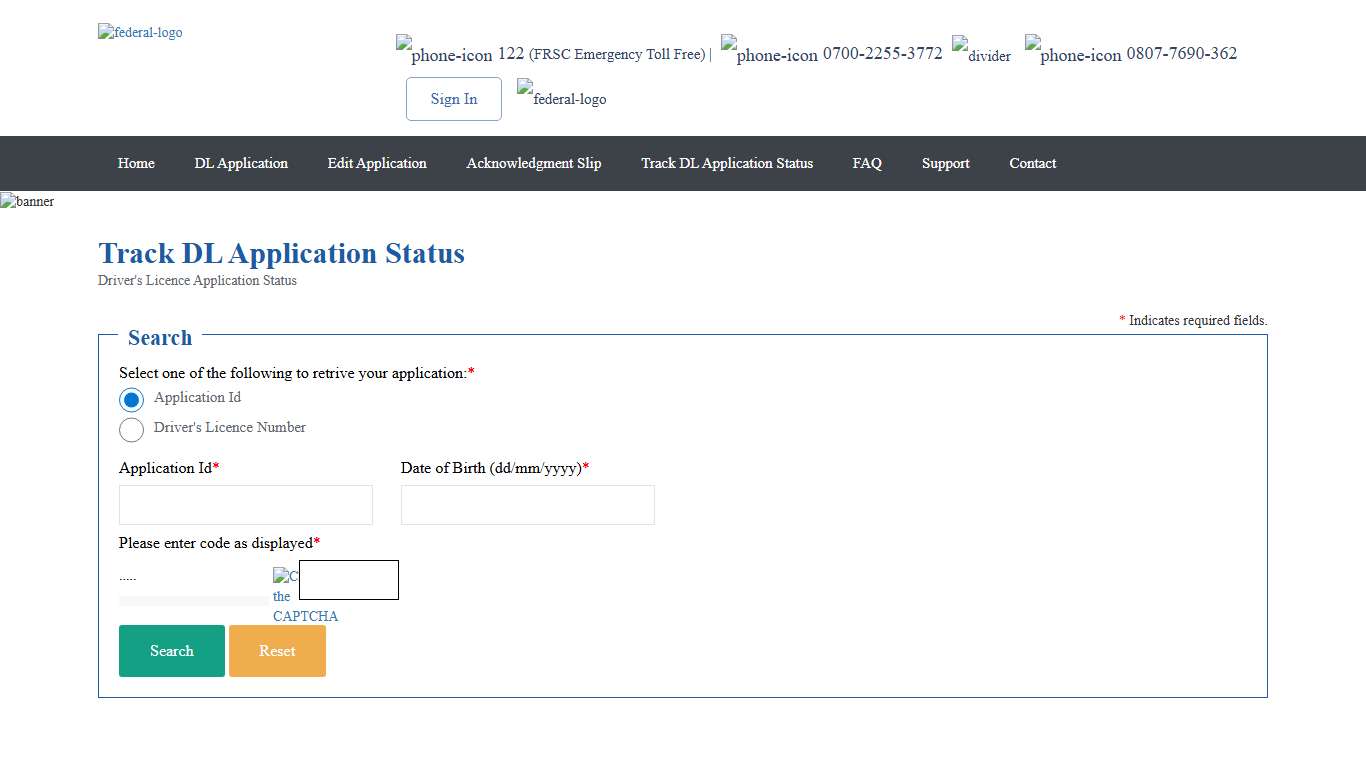This screenshot has height=768, width=1366.
Task: Click the Date of Birth input field
Action: point(528,505)
